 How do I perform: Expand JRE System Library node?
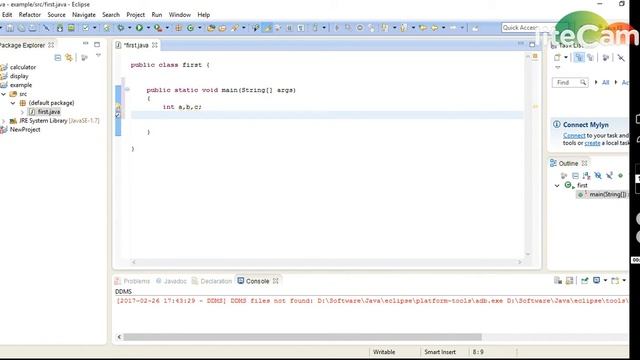tap(4, 121)
